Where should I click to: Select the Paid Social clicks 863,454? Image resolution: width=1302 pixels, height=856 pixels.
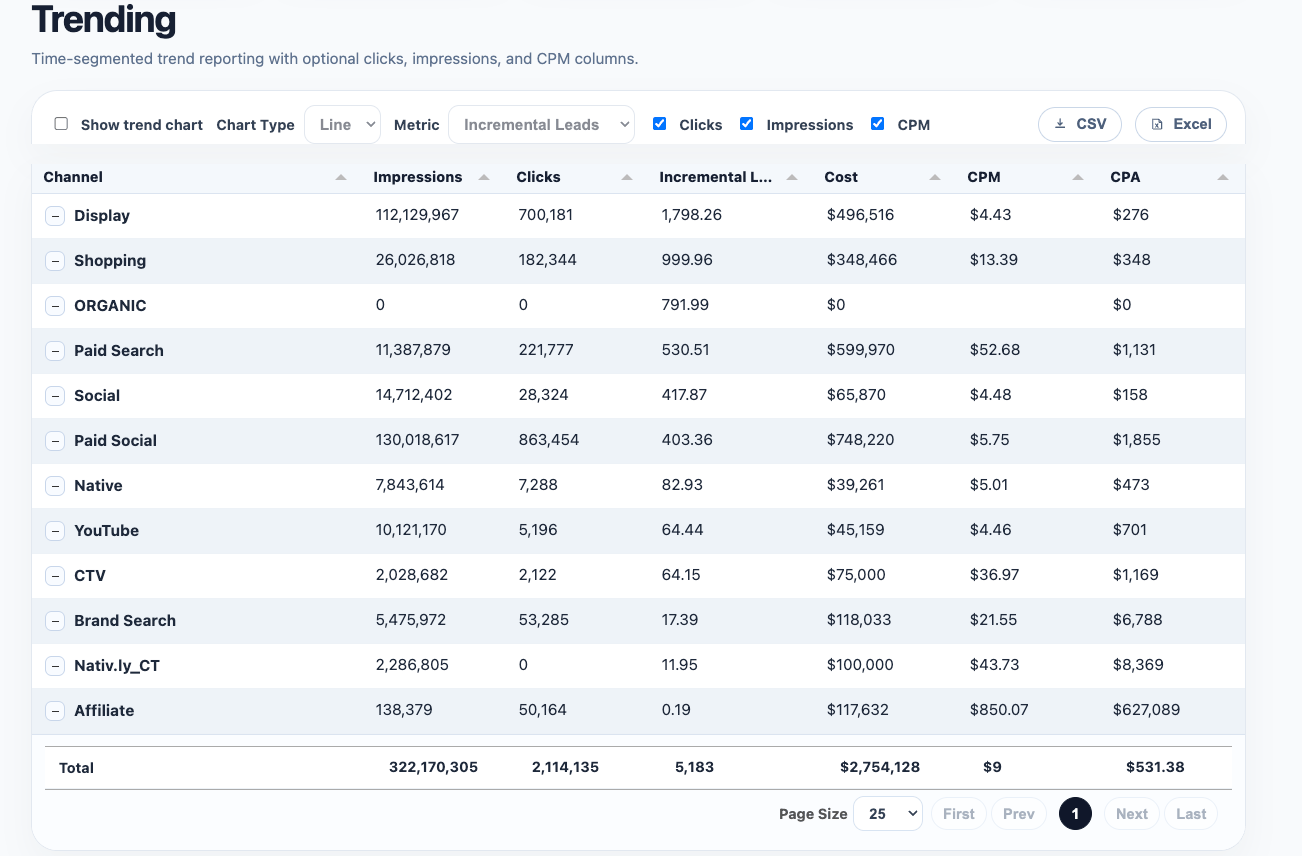pos(549,440)
